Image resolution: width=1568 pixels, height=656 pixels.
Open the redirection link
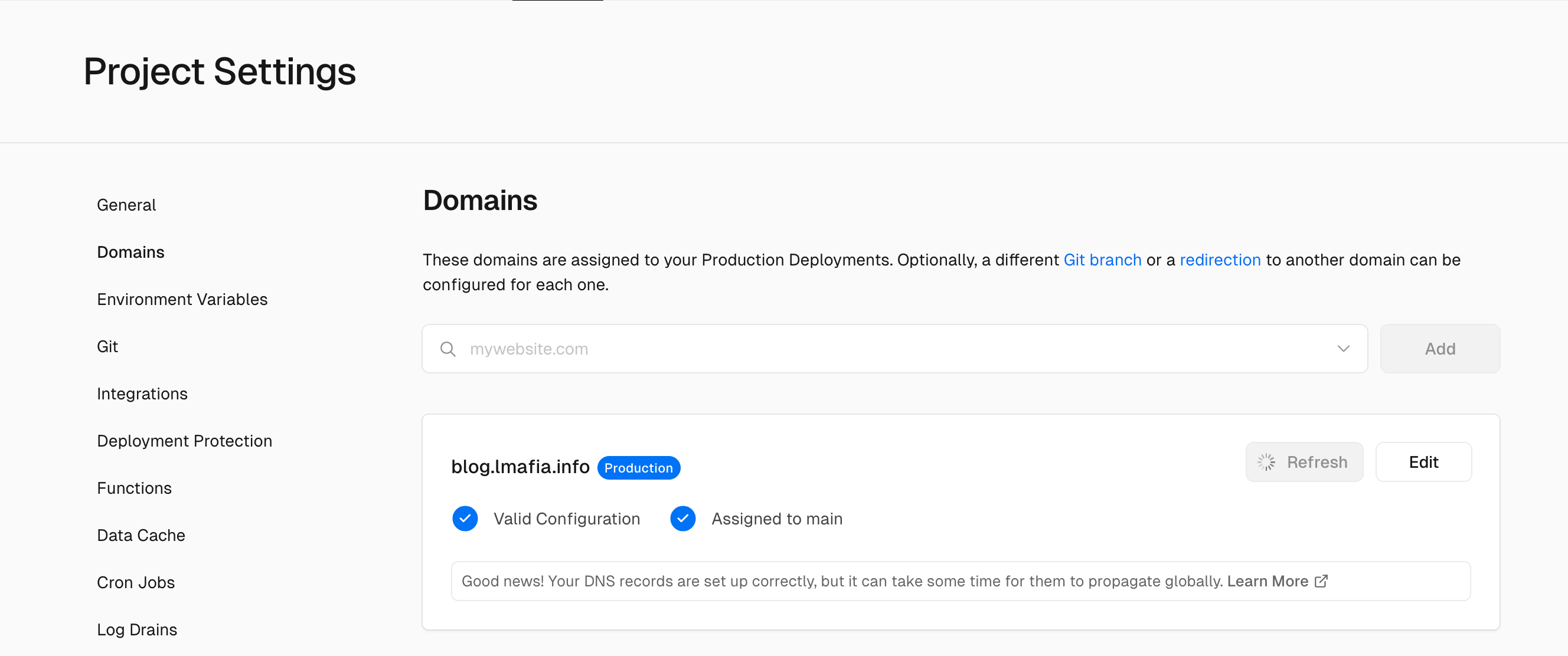point(1219,260)
